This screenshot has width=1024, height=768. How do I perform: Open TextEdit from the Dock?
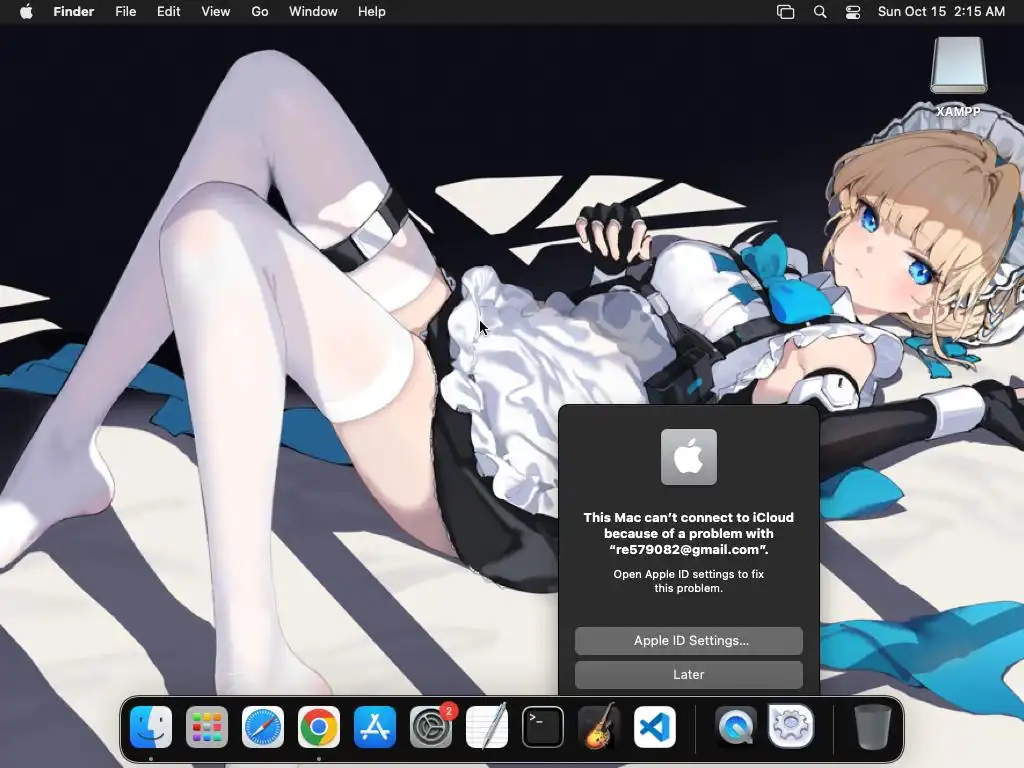coord(487,727)
